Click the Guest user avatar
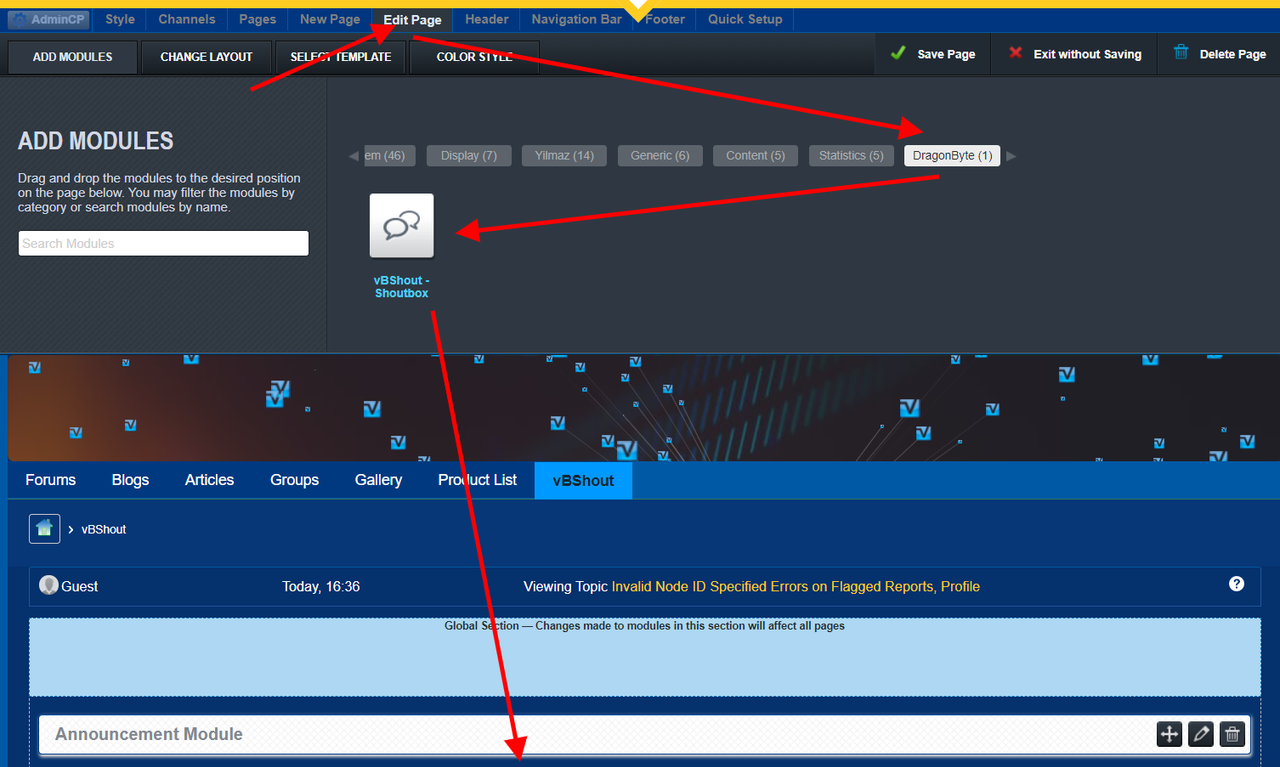Image resolution: width=1280 pixels, height=767 pixels. tap(49, 585)
